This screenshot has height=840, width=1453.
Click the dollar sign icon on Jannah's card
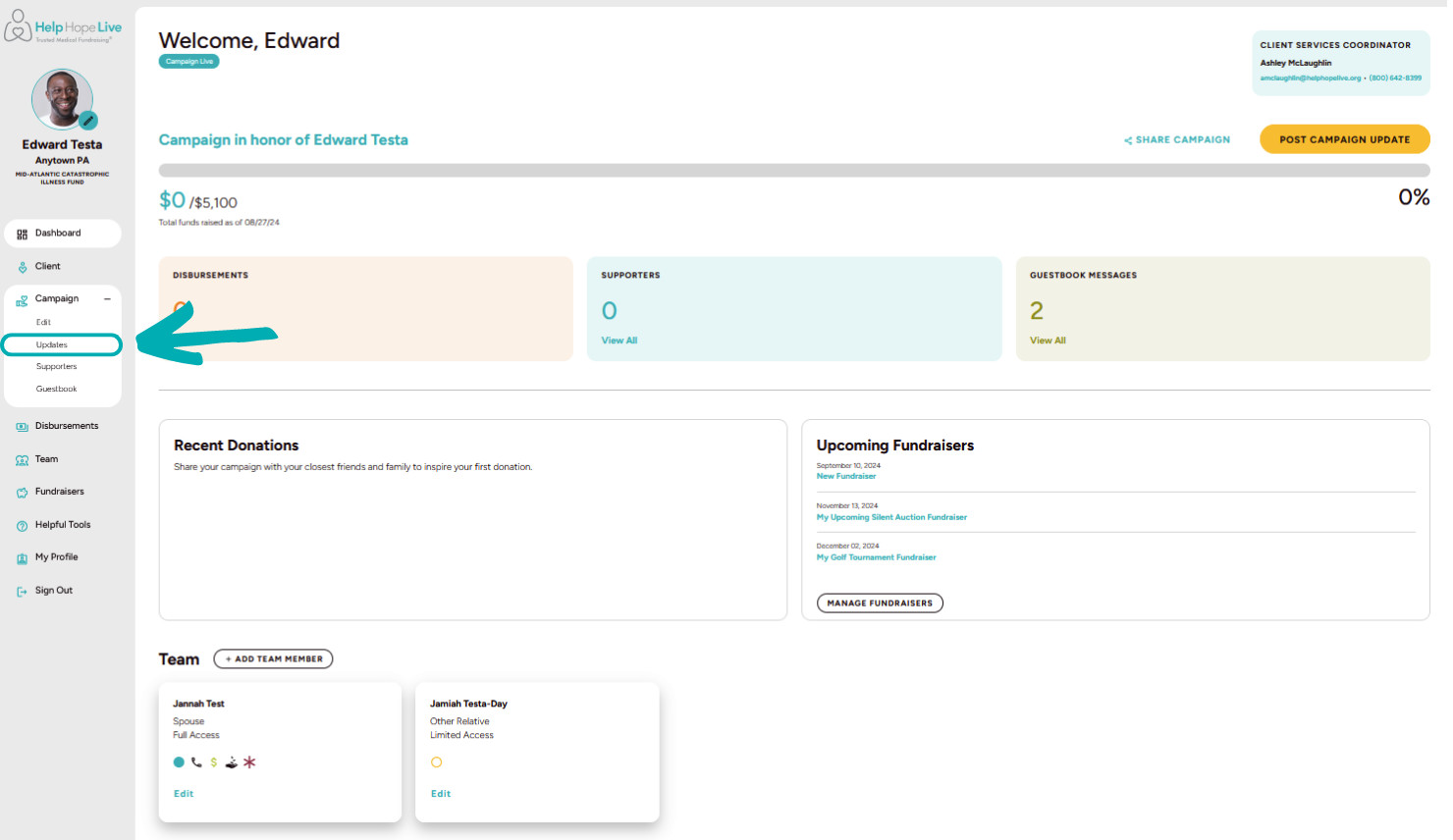pos(214,761)
